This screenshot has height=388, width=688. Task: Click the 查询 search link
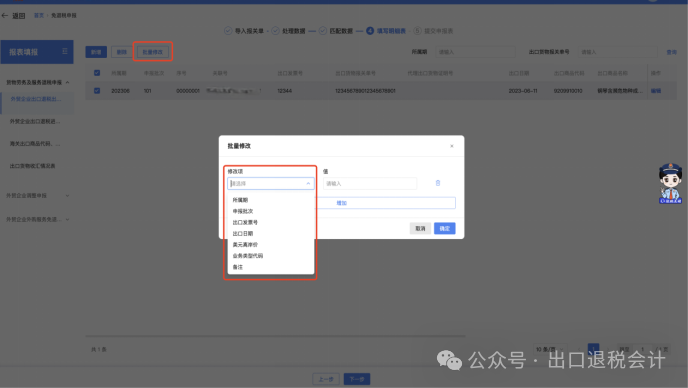point(671,52)
